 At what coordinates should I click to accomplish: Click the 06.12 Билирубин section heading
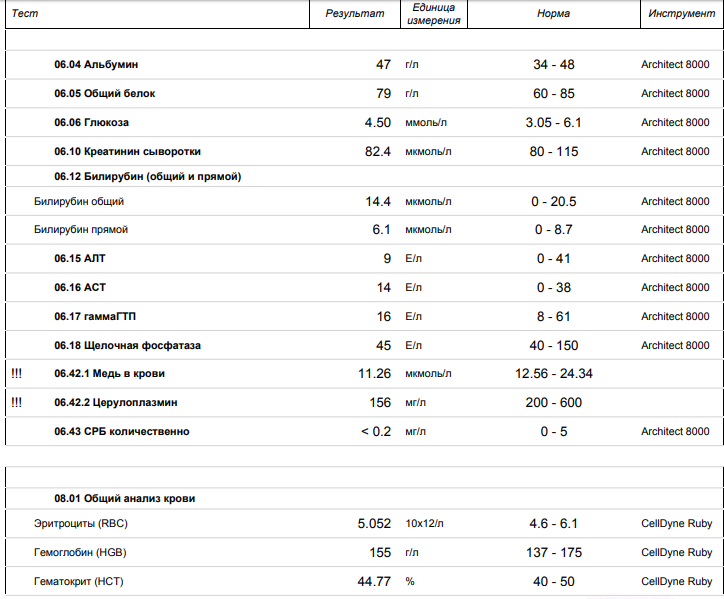pos(147,176)
